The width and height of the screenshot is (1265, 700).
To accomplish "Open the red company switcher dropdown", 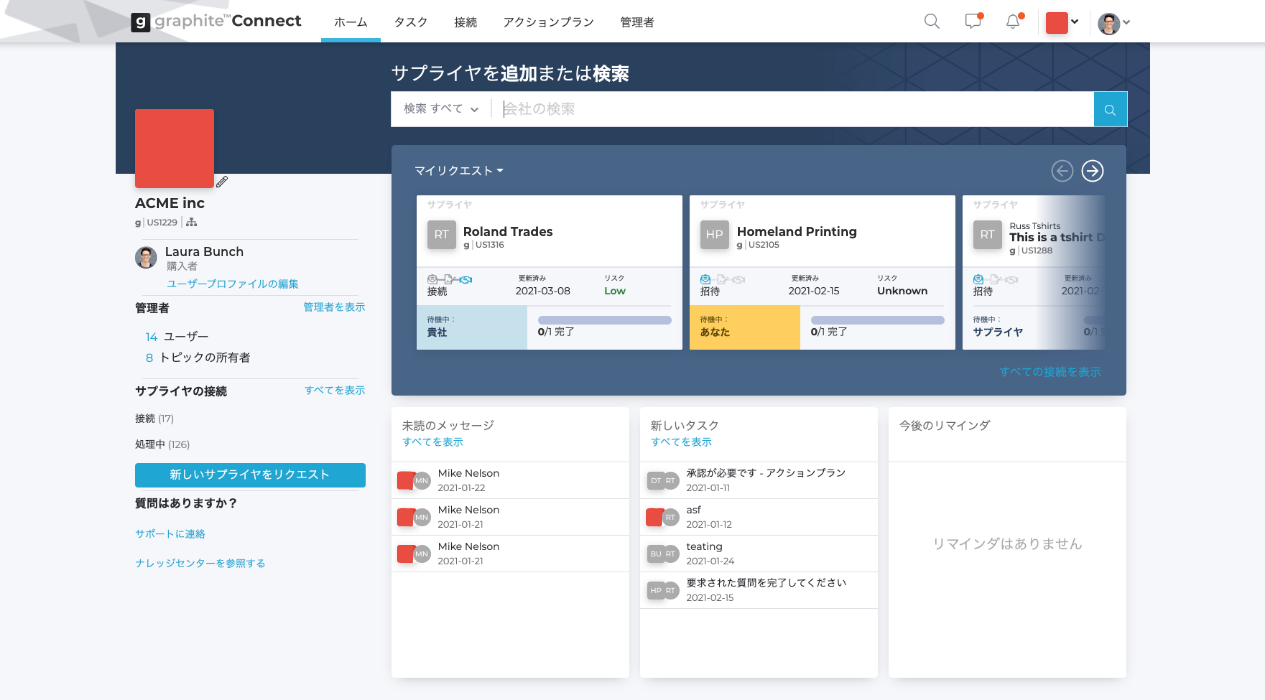I will tap(1062, 22).
